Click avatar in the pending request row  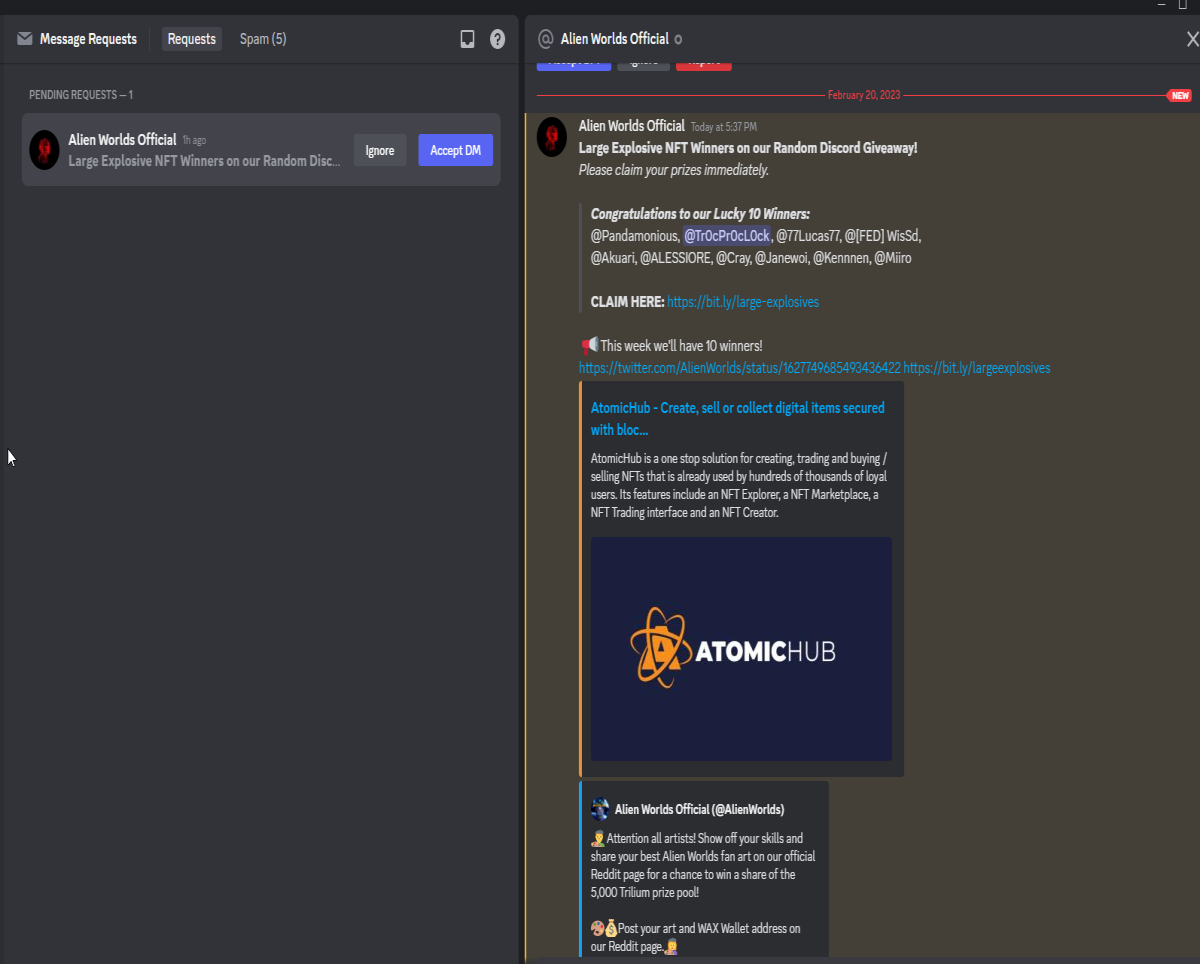pyautogui.click(x=45, y=149)
